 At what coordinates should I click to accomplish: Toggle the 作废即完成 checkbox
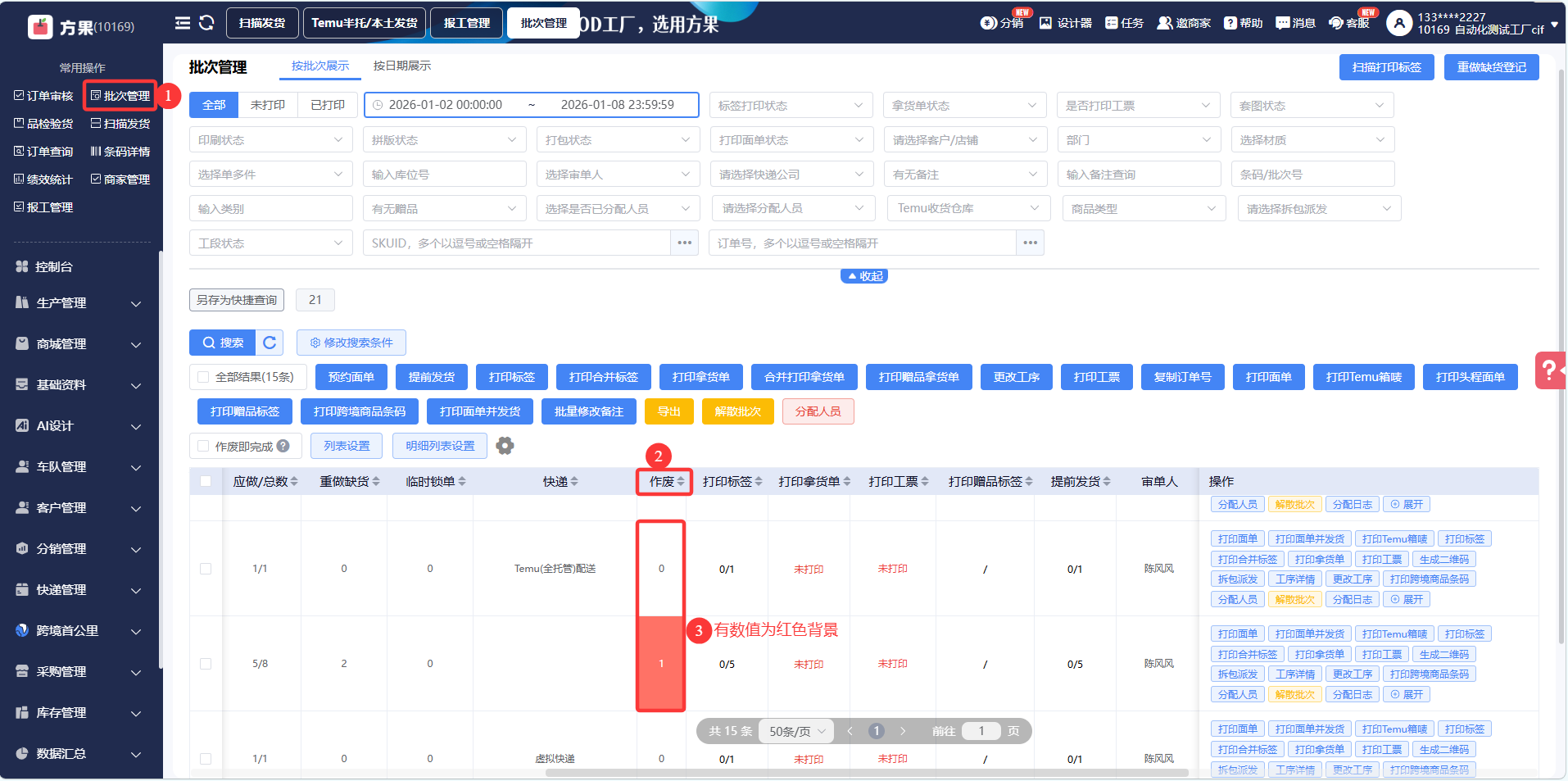click(x=203, y=446)
